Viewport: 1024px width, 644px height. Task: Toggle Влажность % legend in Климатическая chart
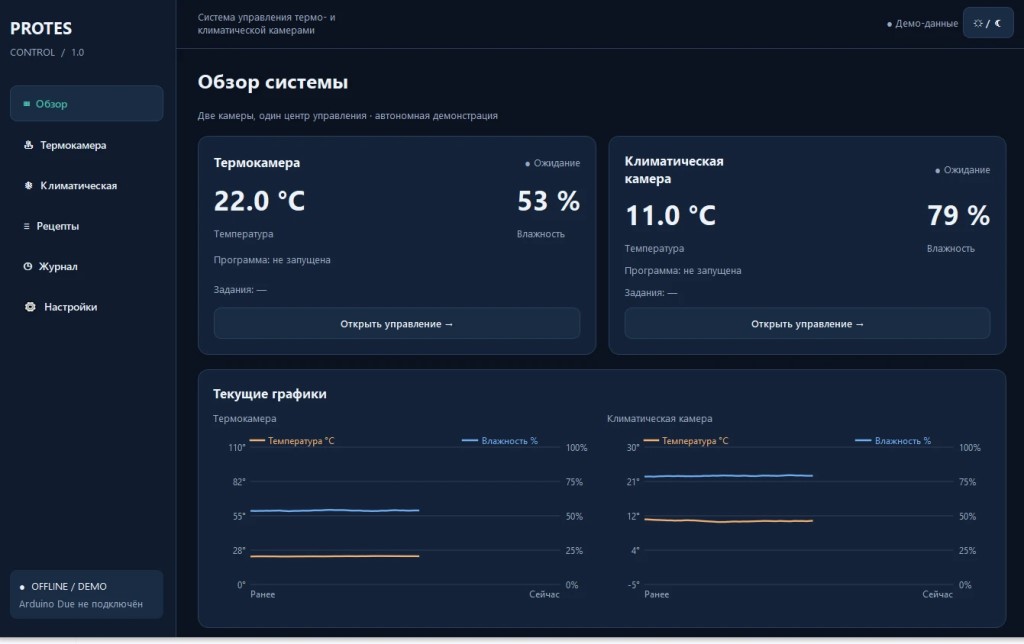[893, 441]
